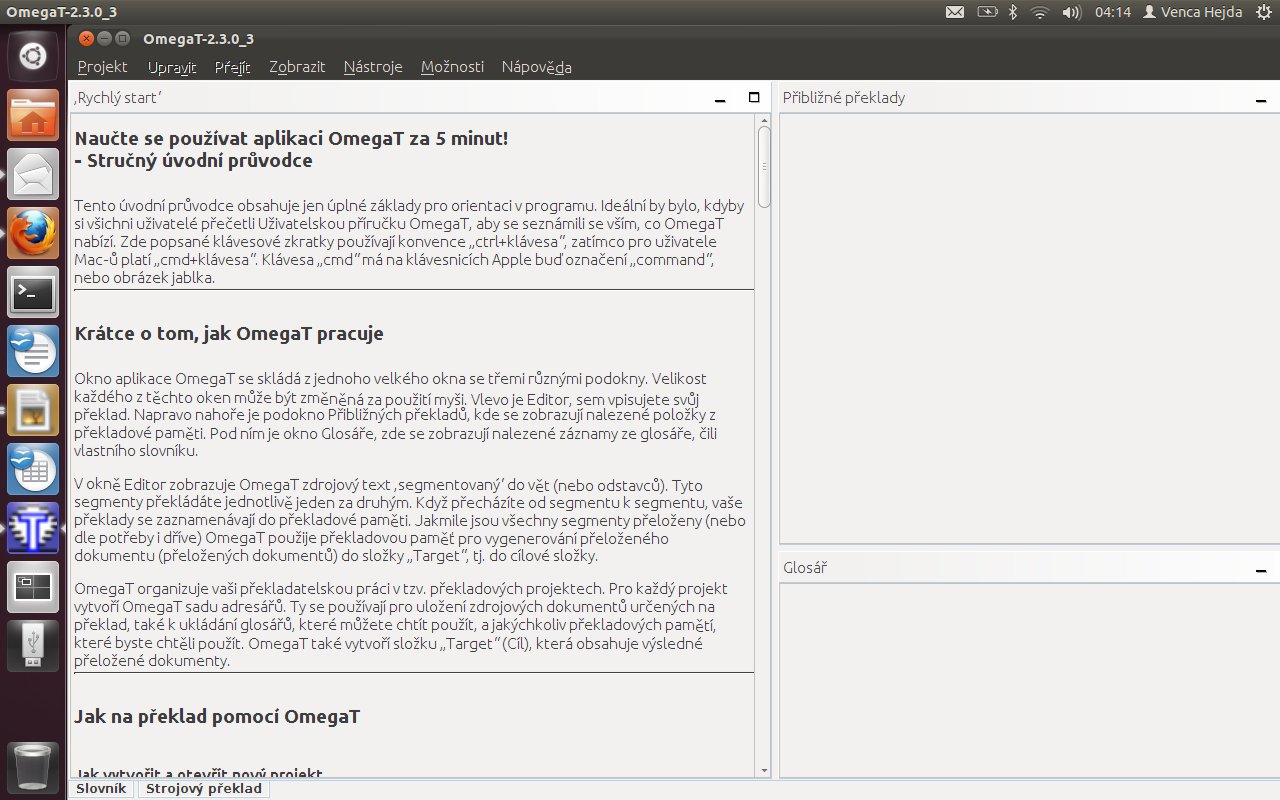The width and height of the screenshot is (1280, 800).
Task: Open the Ubuntu Dash home button
Action: (x=33, y=56)
